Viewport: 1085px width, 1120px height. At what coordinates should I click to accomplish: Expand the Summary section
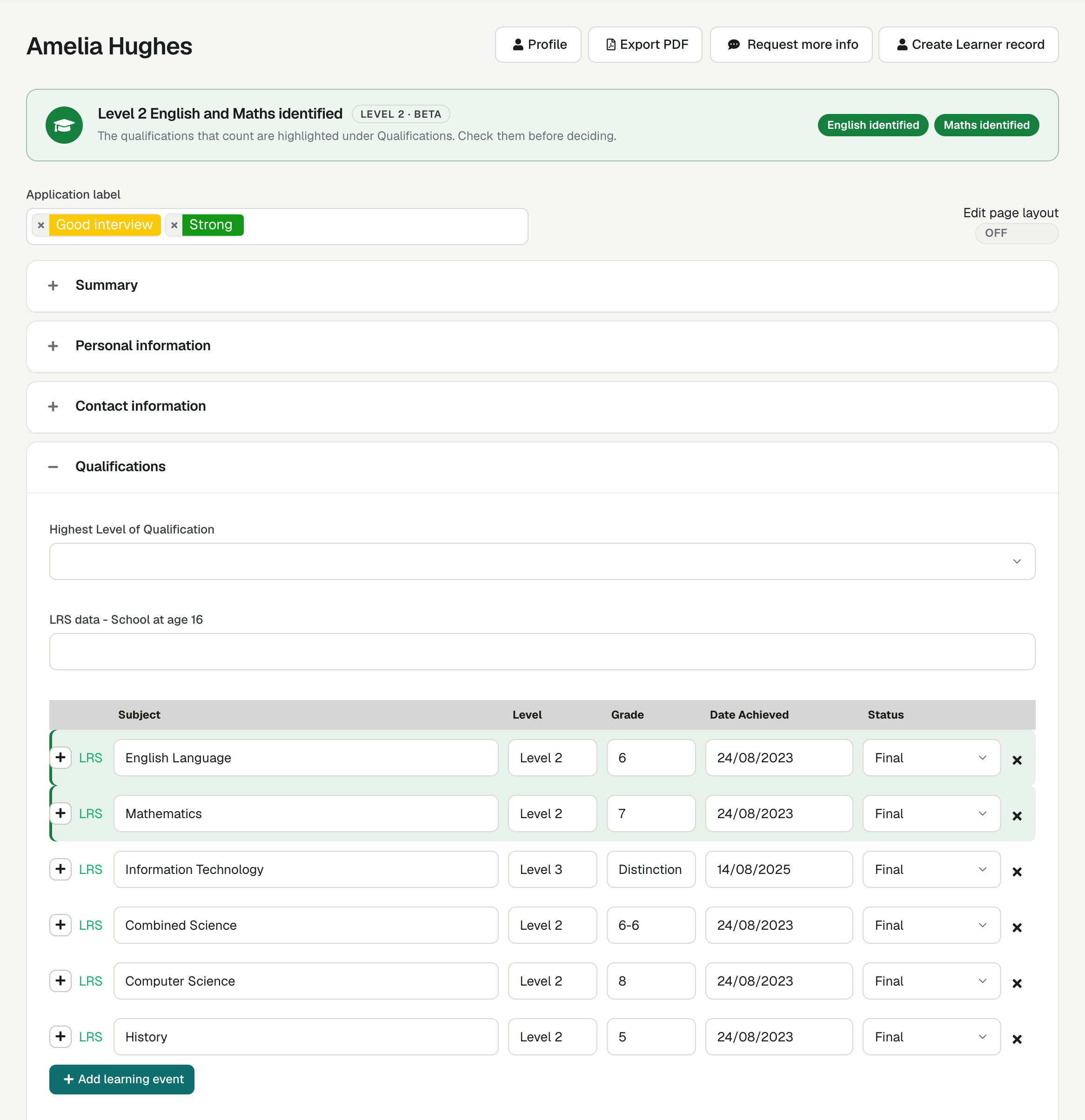click(x=542, y=286)
